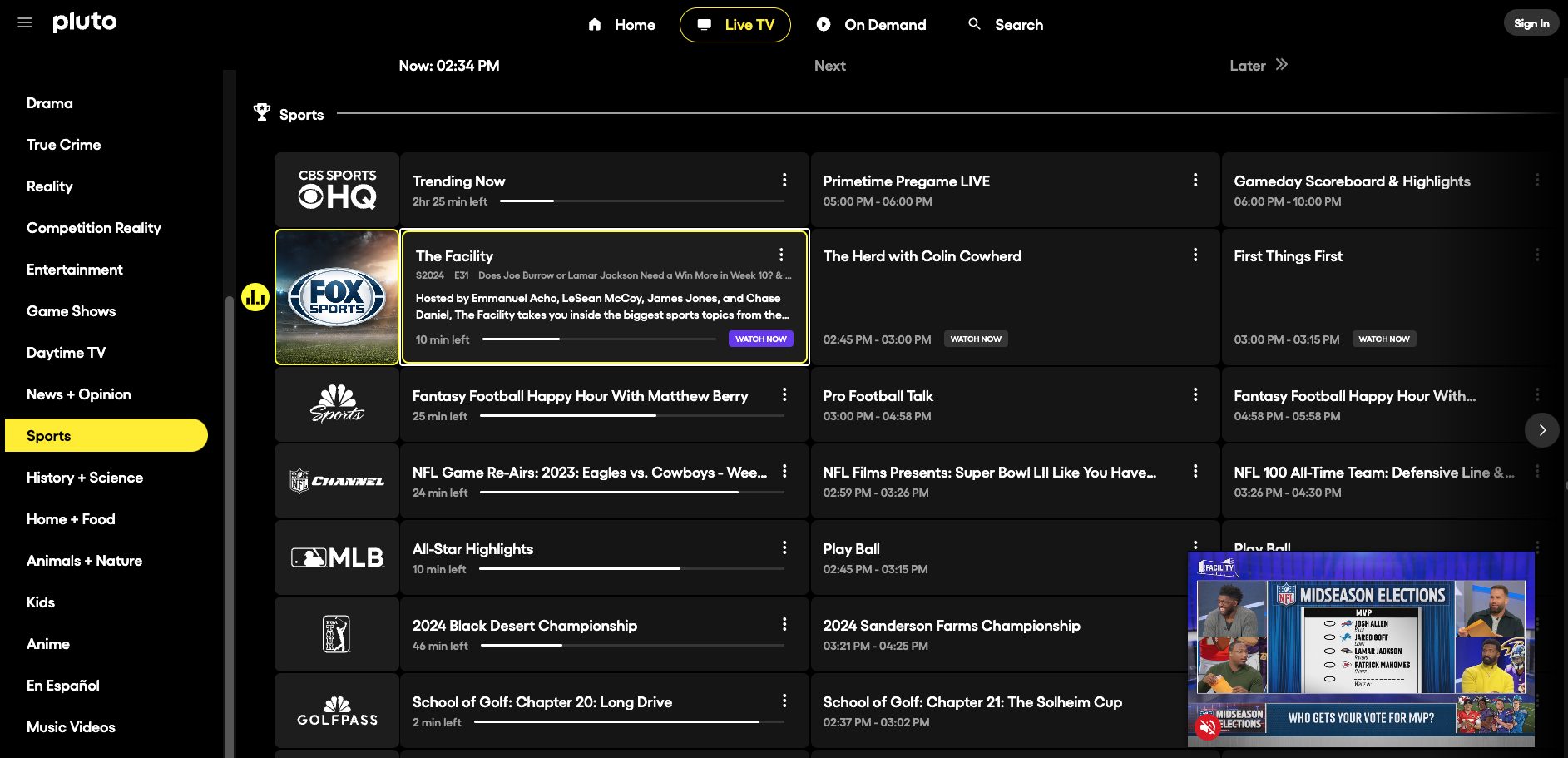Click the GolfPass channel logo
1568x758 pixels.
[x=336, y=711]
